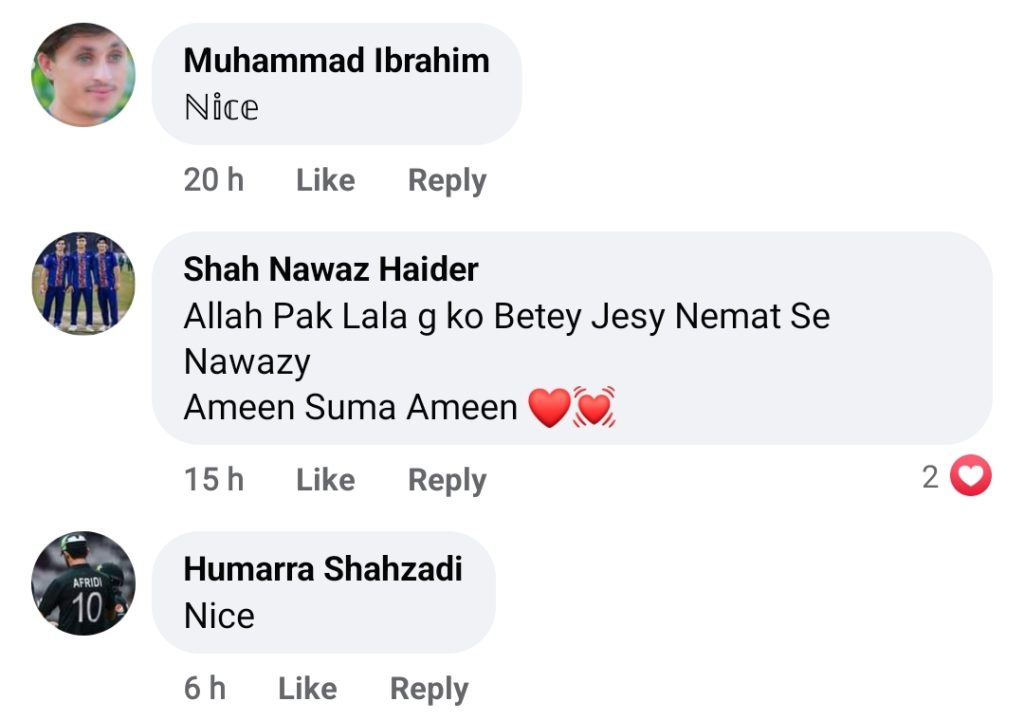Click the 6 h timestamp

point(204,688)
